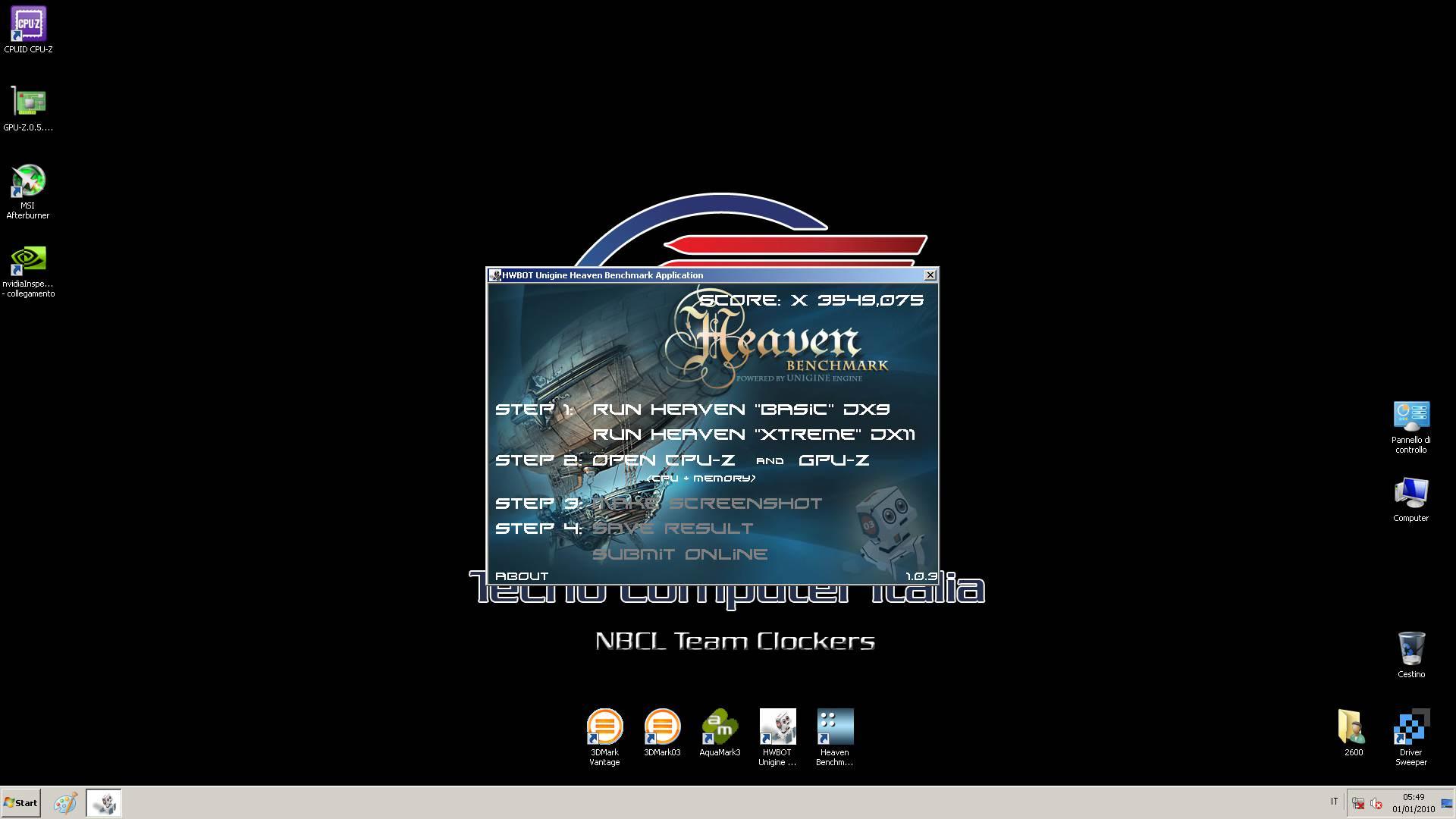Launch MSI Afterburner from the desktop
The width and height of the screenshot is (1456, 819).
tap(29, 191)
